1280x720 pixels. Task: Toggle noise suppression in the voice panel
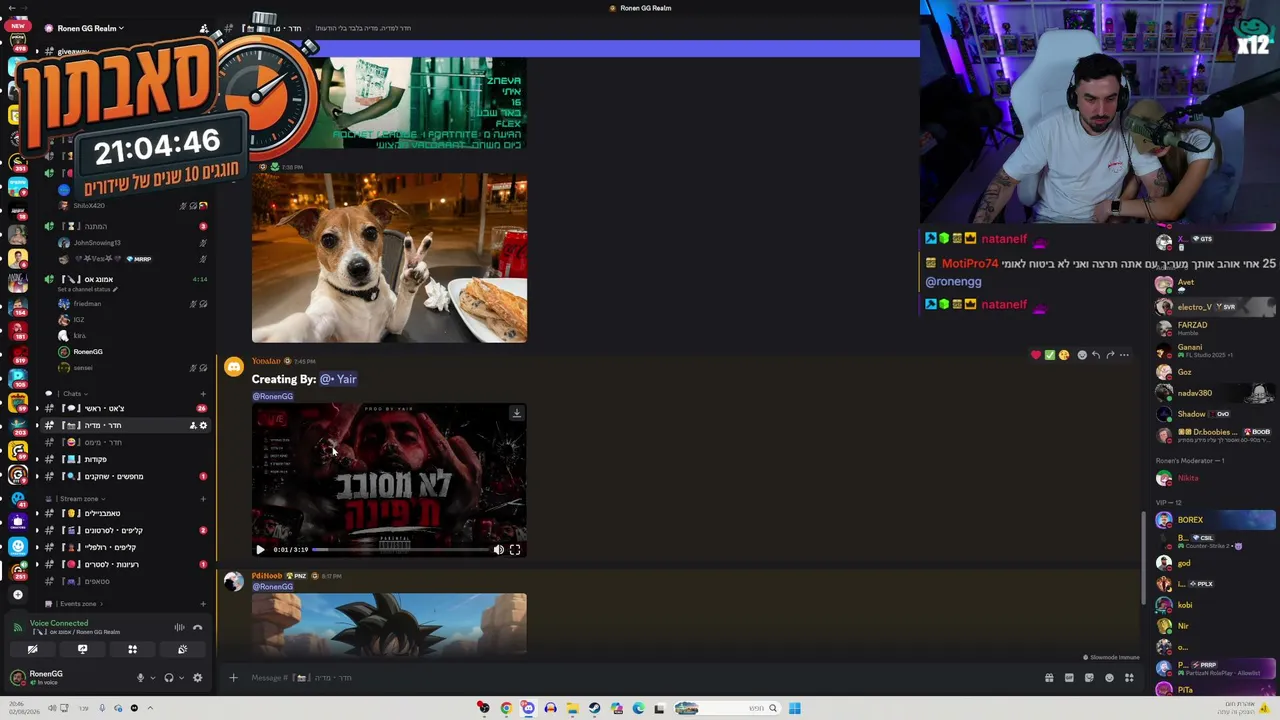[x=179, y=628]
